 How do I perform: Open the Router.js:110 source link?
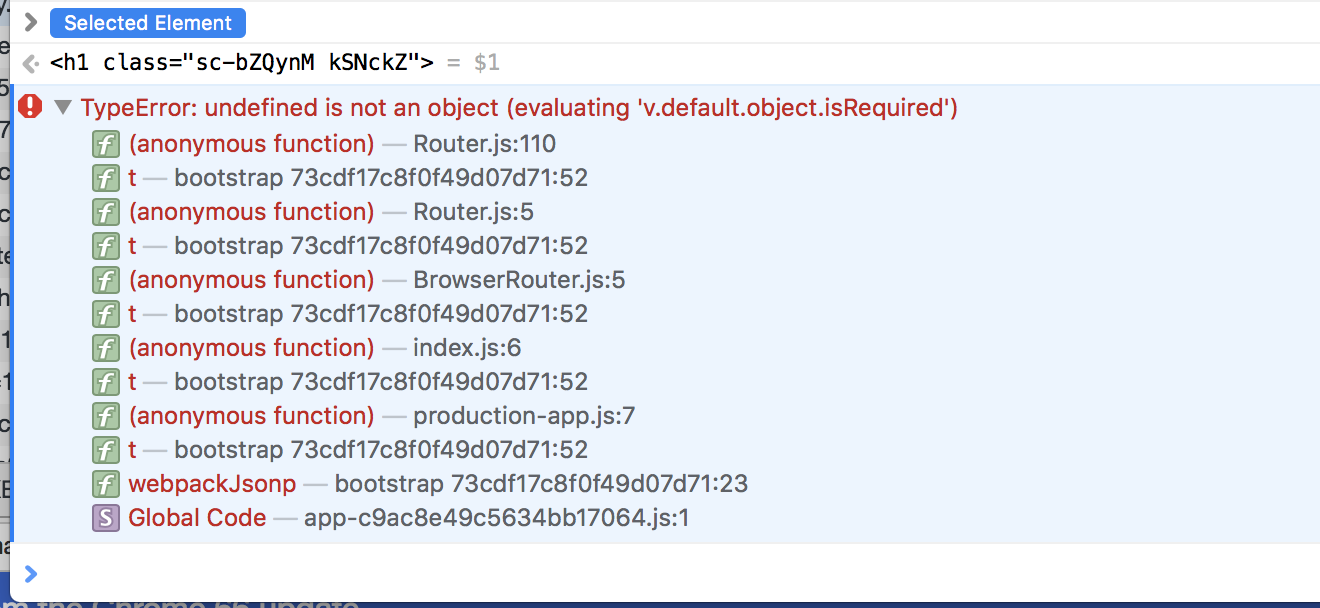(484, 144)
